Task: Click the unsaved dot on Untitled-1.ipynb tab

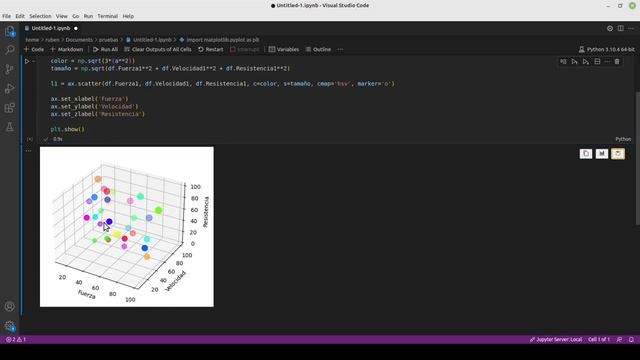Action: pos(76,29)
